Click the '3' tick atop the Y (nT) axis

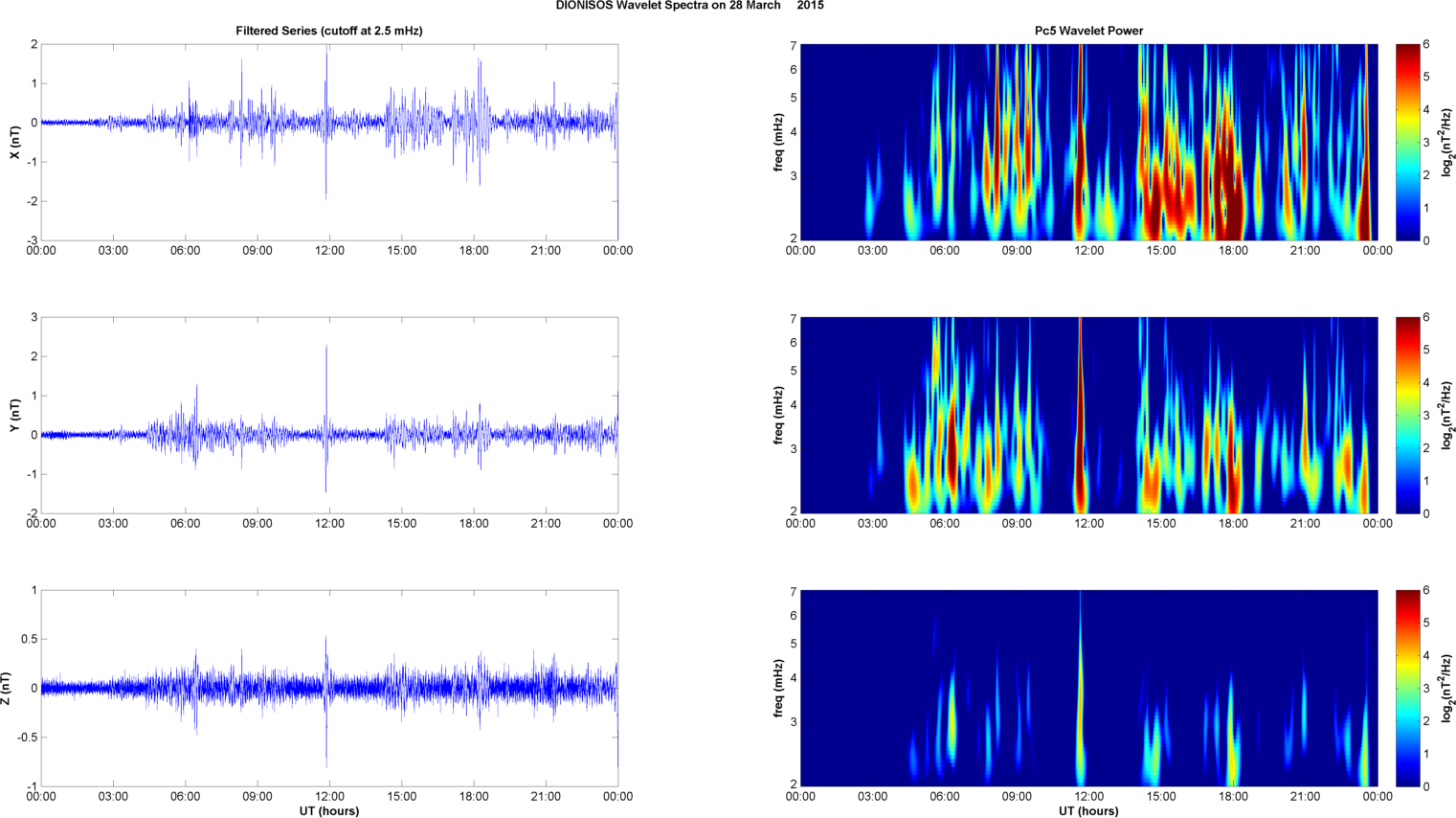[34, 317]
